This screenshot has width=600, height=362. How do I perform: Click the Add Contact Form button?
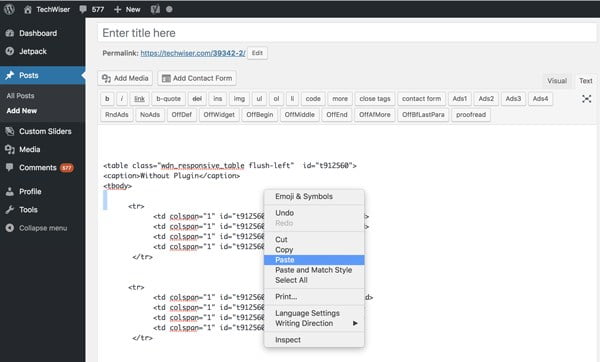click(197, 78)
